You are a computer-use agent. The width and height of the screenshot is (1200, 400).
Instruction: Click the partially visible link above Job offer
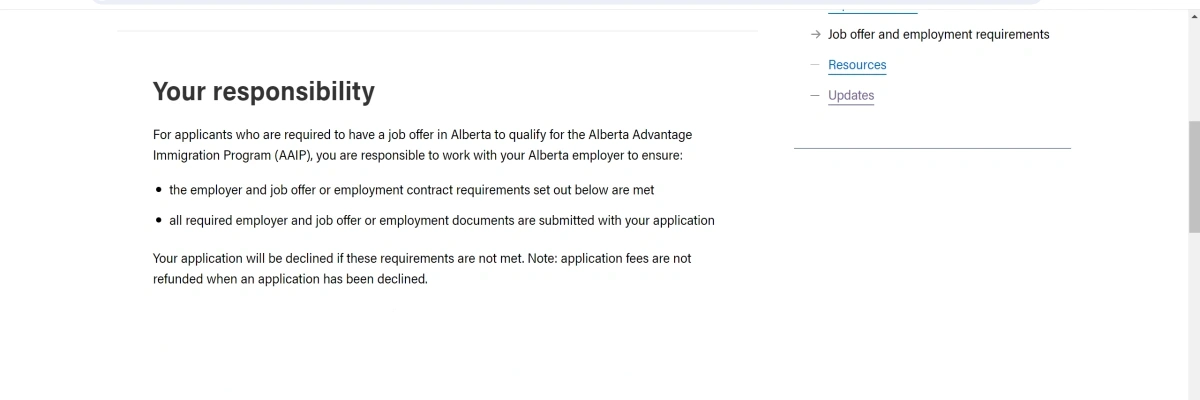click(873, 7)
